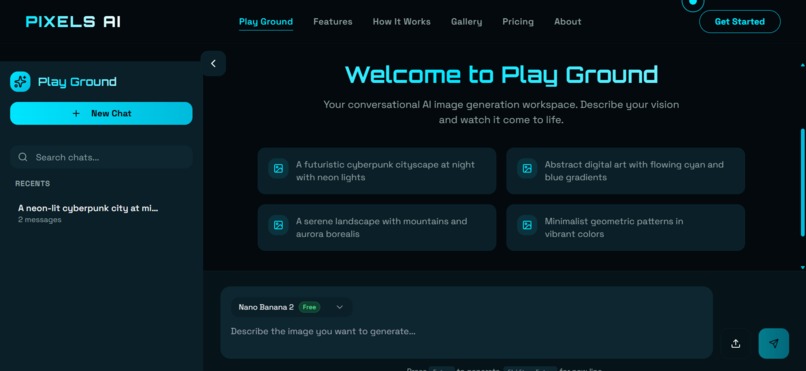Collapse the sidebar with the chevron button
The height and width of the screenshot is (371, 806).
tap(213, 64)
